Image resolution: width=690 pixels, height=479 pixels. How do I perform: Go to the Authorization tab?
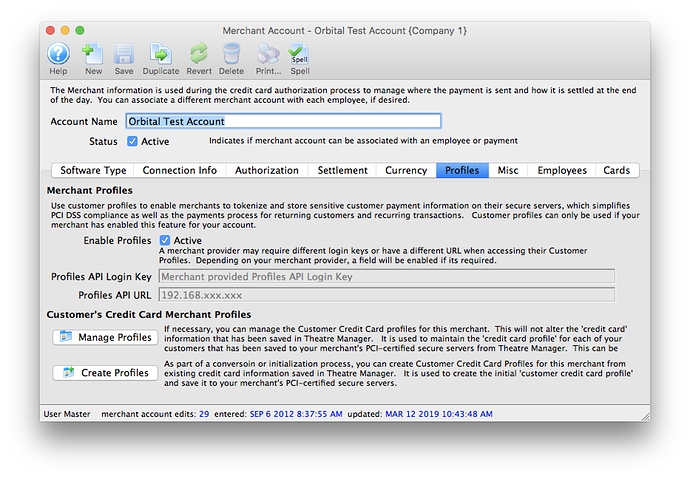(x=267, y=170)
